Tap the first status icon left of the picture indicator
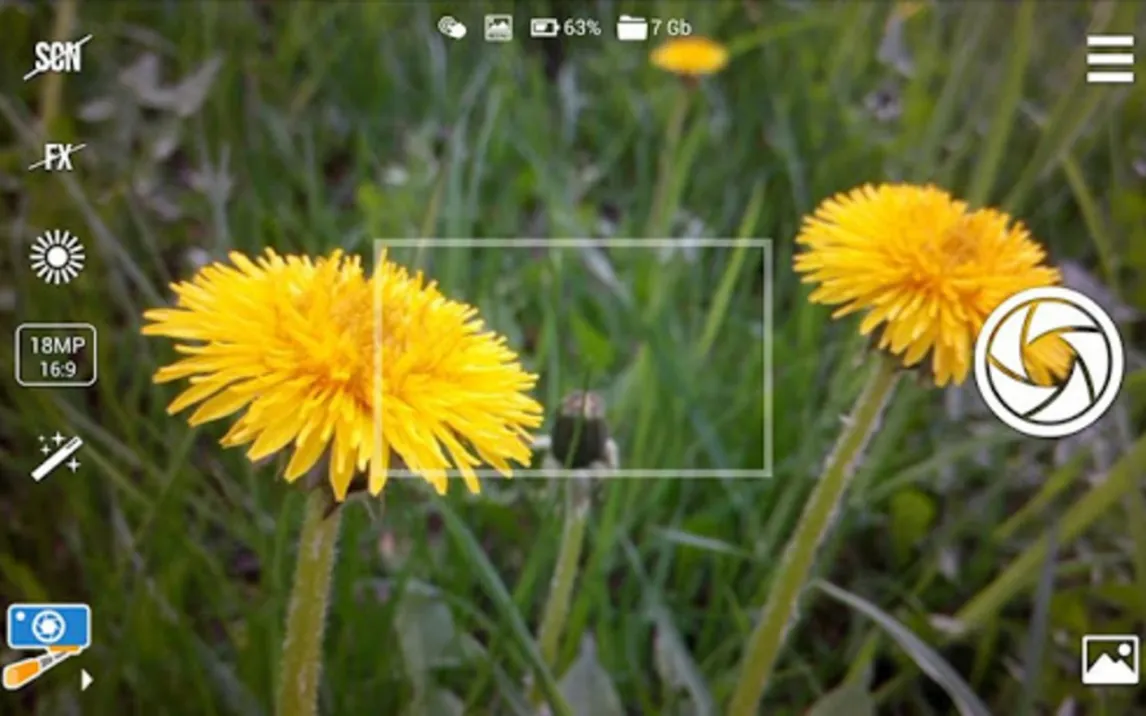 (x=452, y=28)
